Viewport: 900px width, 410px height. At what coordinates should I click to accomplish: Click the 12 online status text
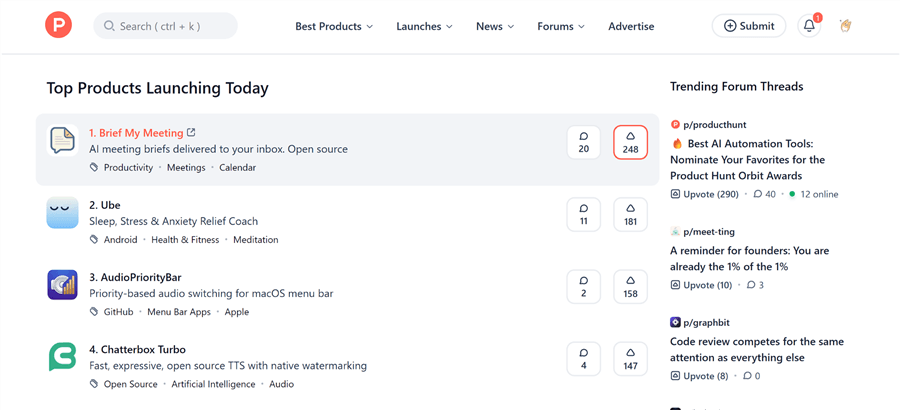(x=819, y=194)
